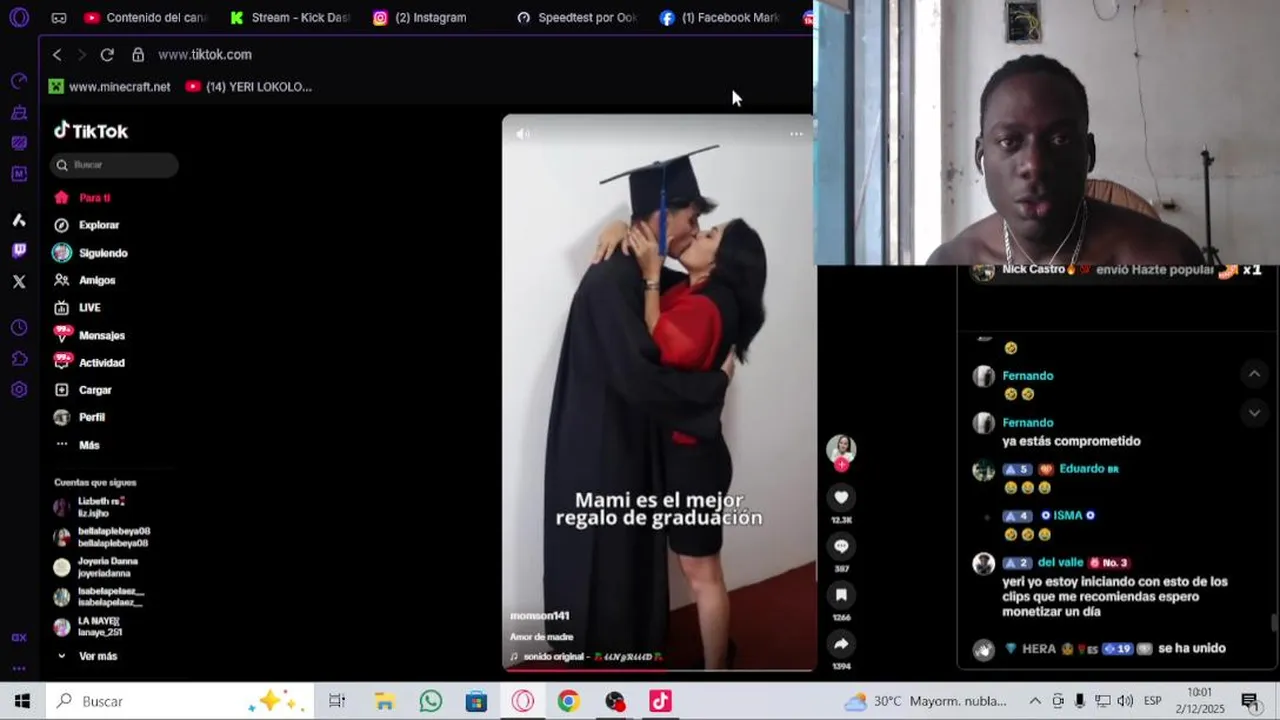
Task: Open Perfil page
Action: [80, 417]
